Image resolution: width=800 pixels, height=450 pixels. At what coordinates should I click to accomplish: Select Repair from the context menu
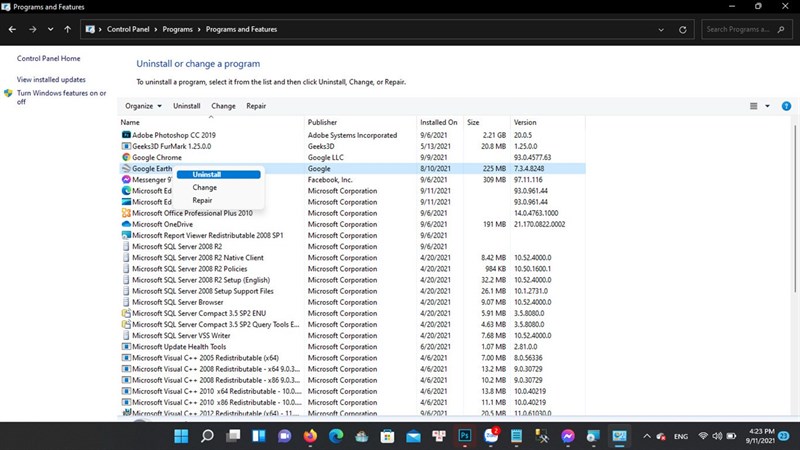click(x=202, y=200)
